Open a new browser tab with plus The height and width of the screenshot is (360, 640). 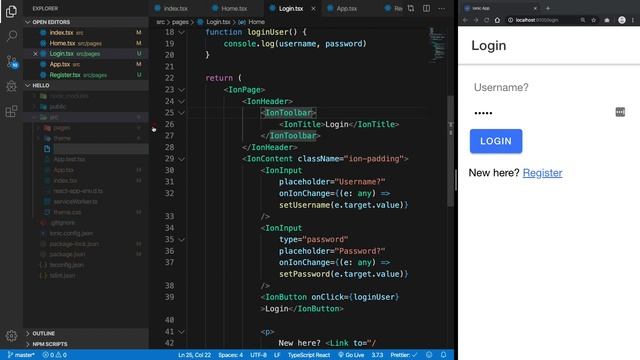548,8
